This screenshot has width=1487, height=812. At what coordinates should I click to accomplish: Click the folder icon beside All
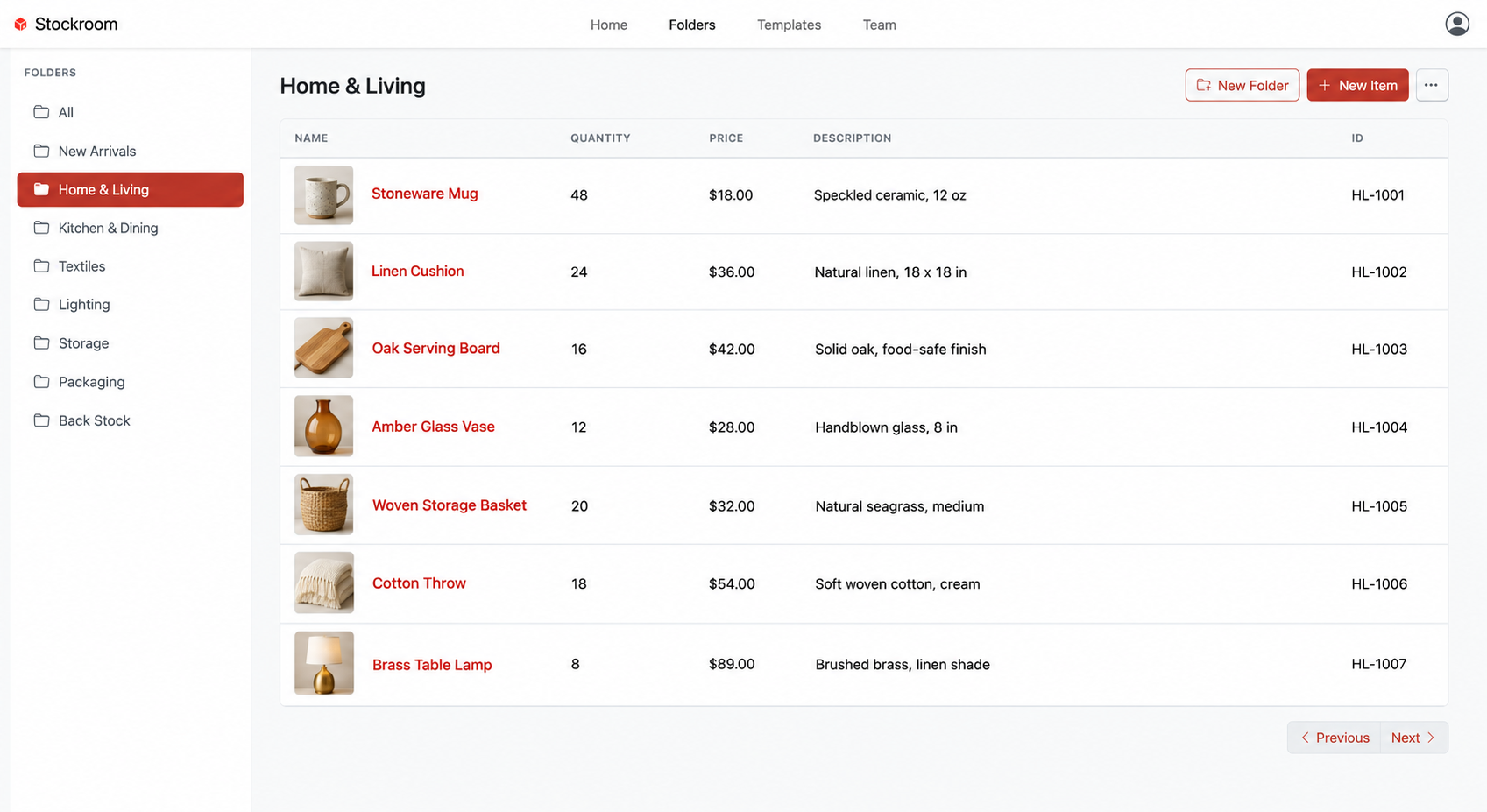41,112
